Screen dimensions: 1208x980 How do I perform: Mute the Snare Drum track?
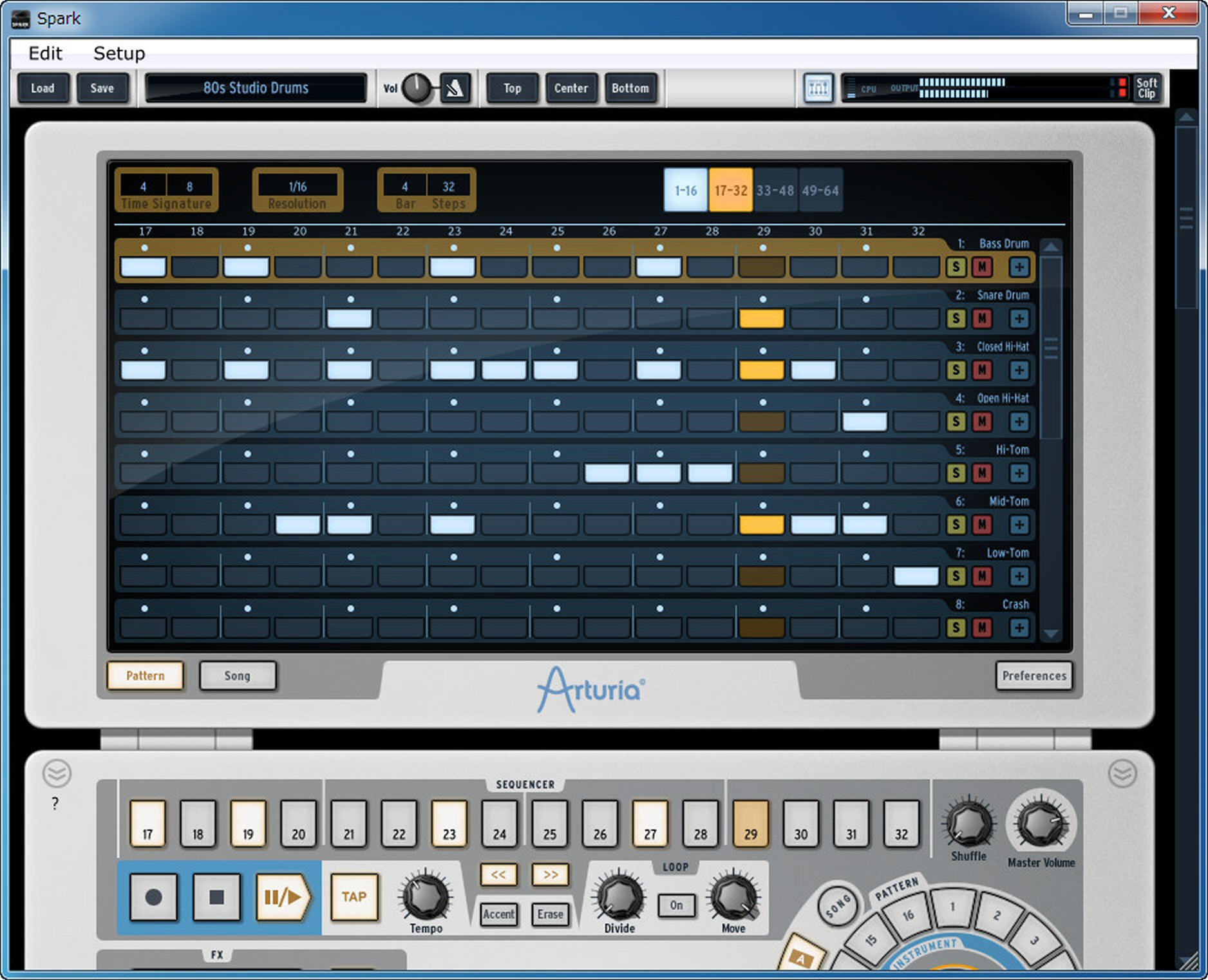(x=982, y=318)
